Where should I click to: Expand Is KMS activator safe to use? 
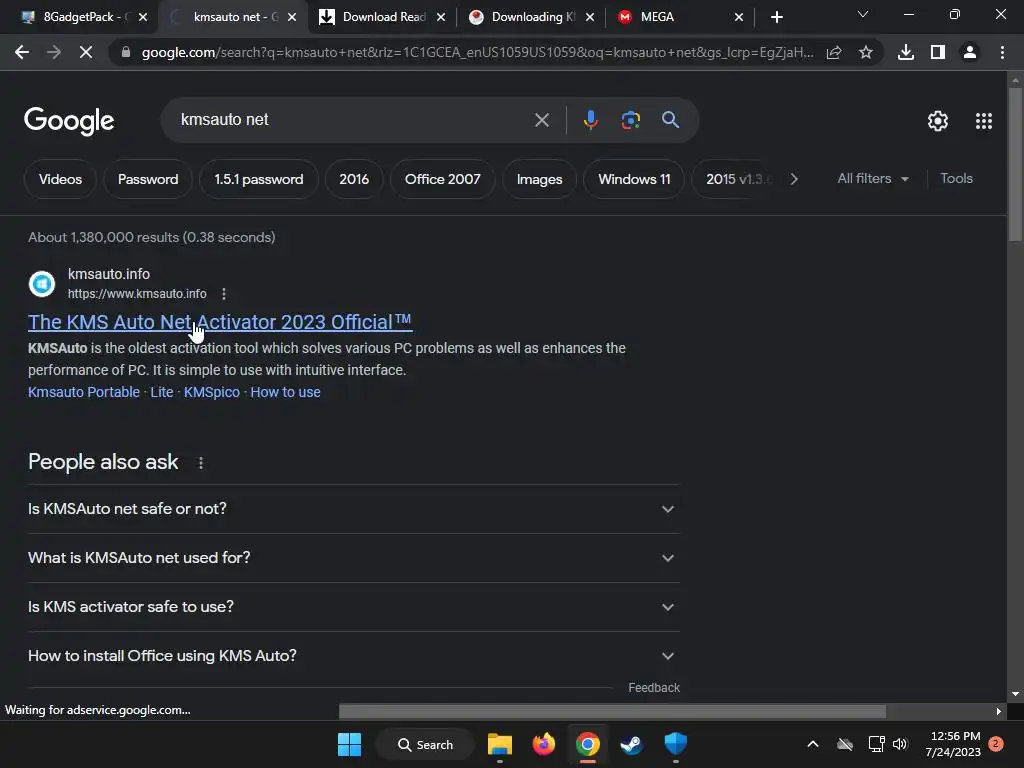click(x=353, y=607)
